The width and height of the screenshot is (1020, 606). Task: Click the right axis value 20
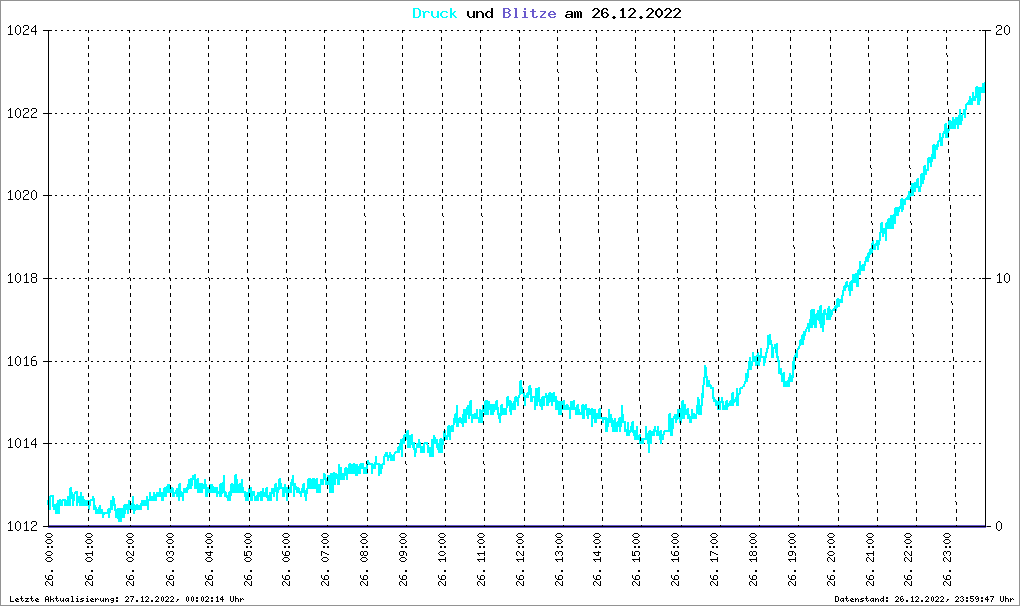coord(1003,31)
